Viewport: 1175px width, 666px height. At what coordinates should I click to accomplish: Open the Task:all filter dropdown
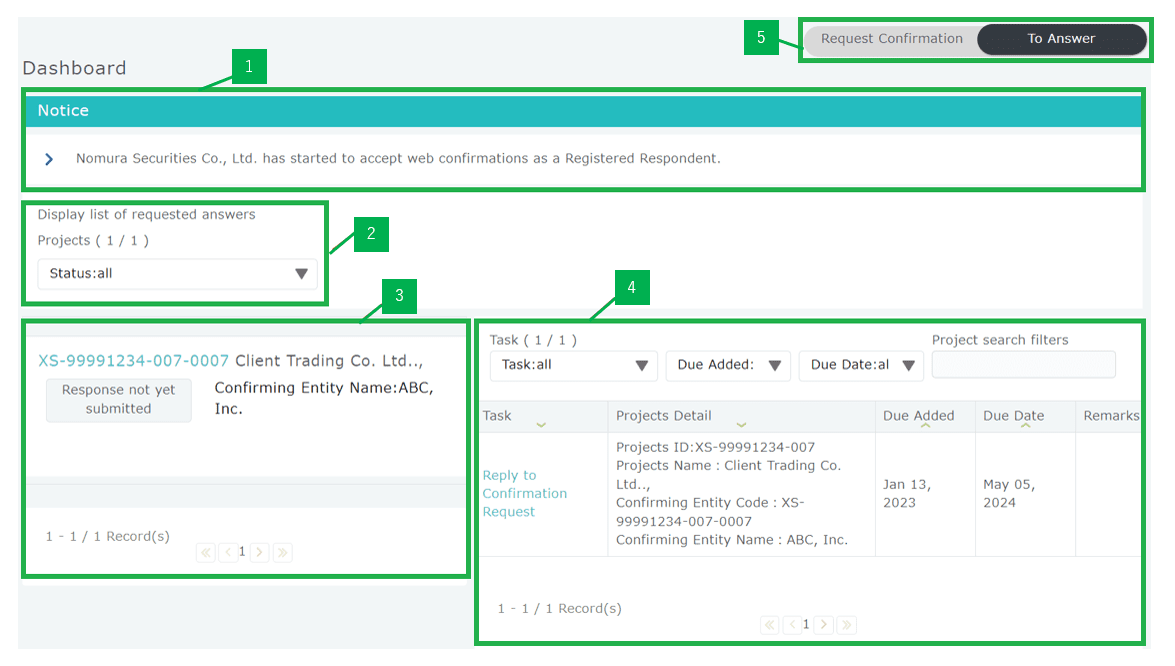click(x=574, y=366)
